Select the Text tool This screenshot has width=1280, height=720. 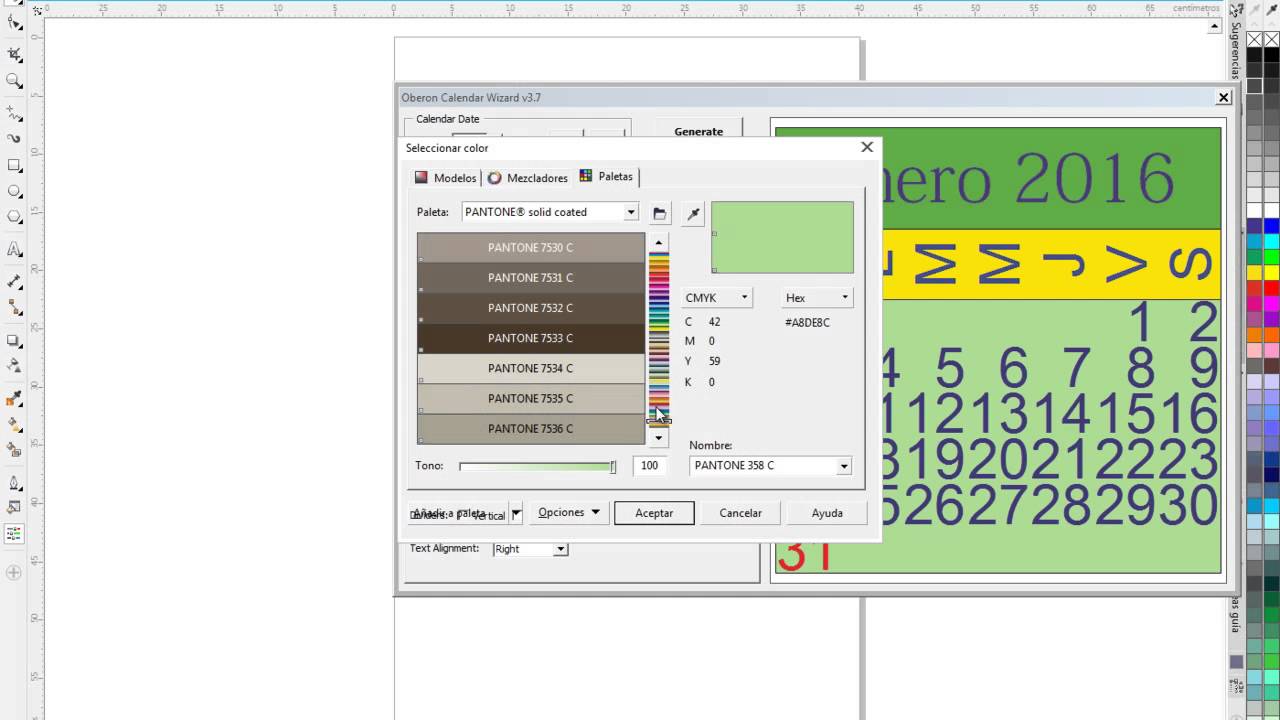point(14,249)
